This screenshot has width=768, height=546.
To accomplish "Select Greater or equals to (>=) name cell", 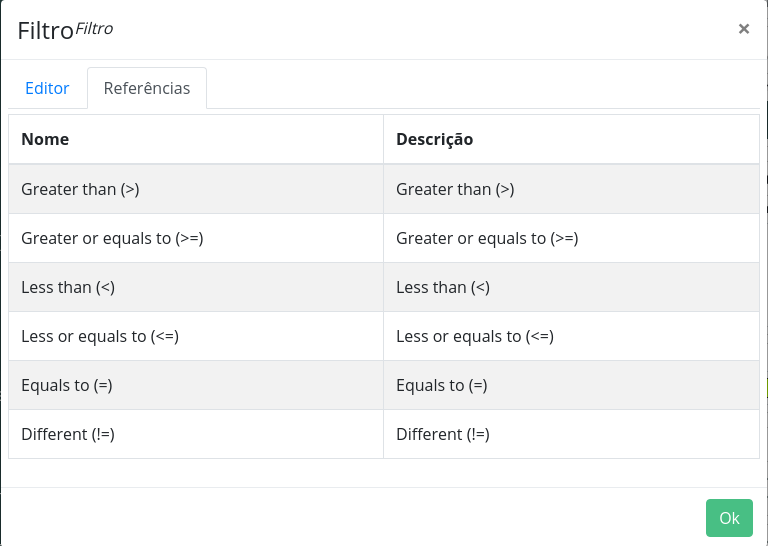I will [x=196, y=238].
